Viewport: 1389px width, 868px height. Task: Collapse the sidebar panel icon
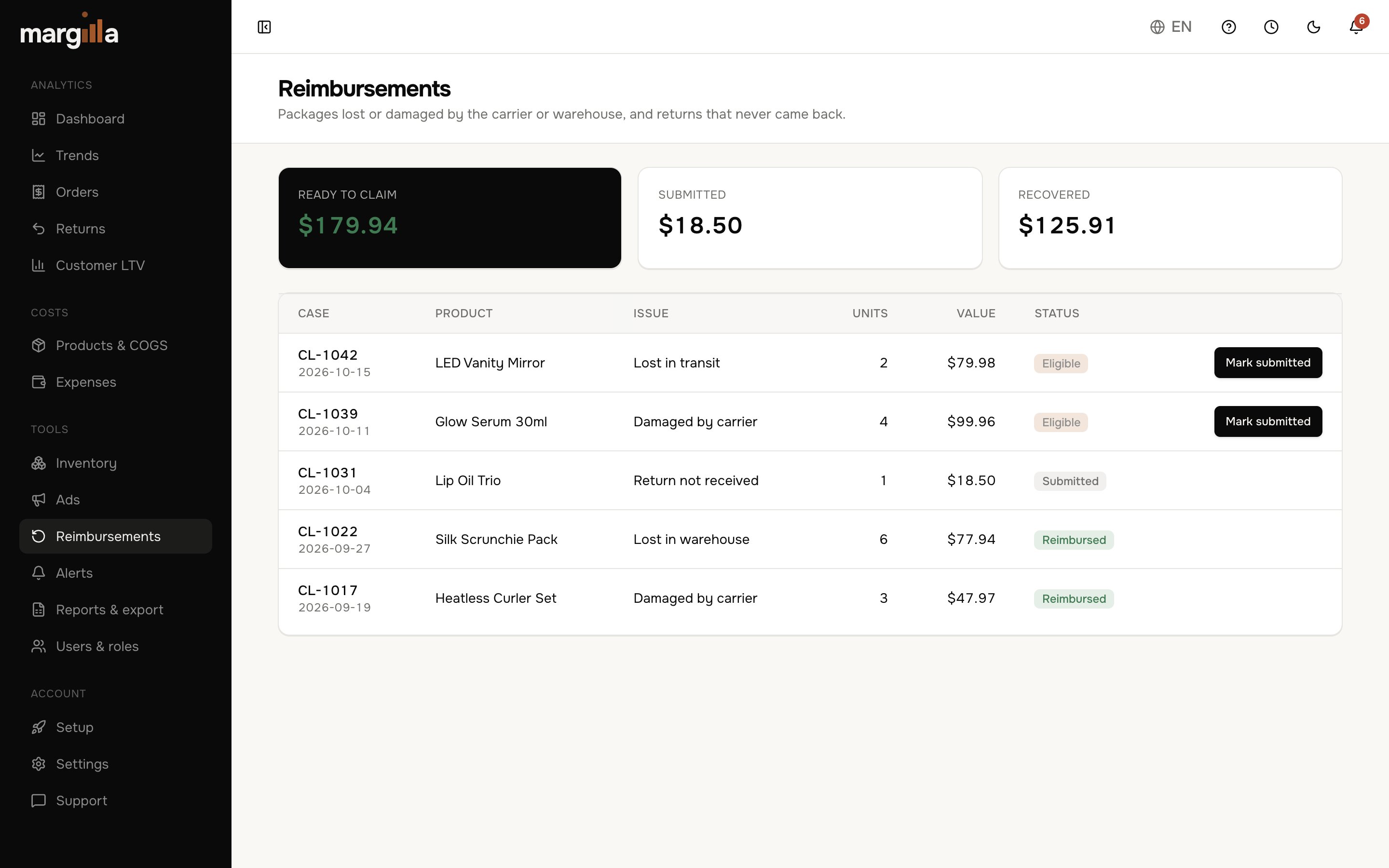[x=264, y=27]
